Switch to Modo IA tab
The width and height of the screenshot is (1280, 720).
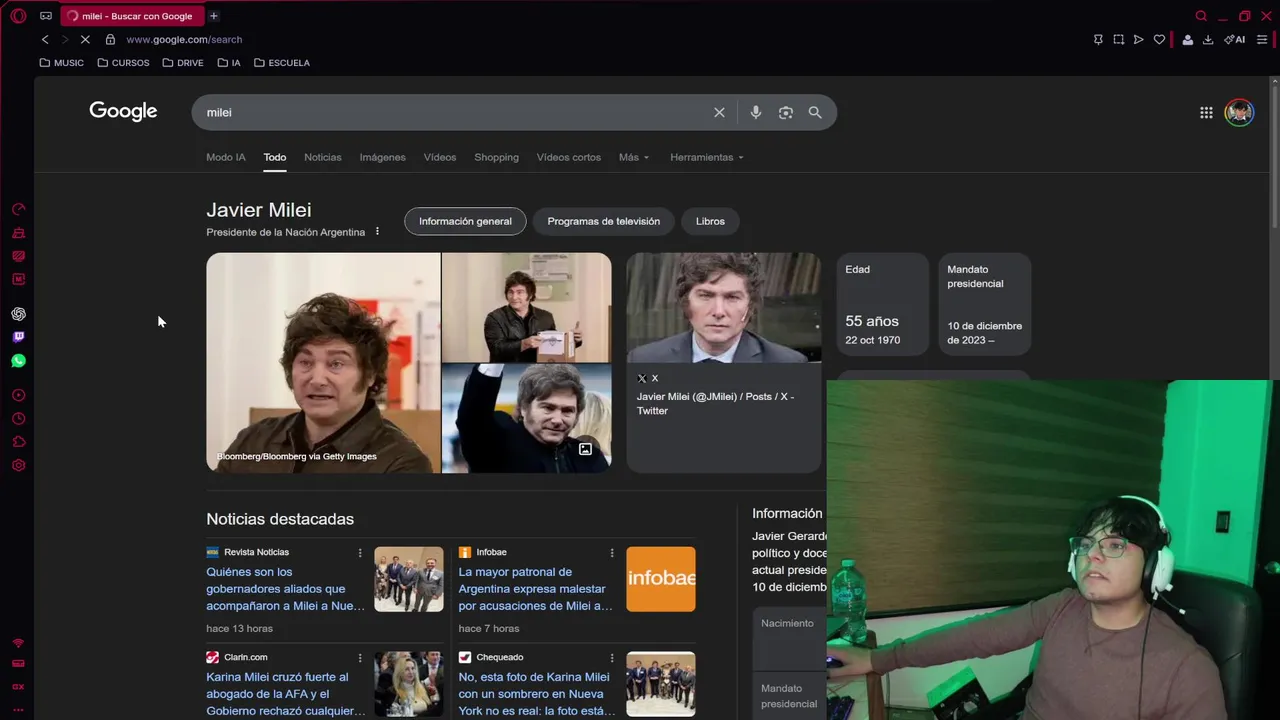[226, 157]
